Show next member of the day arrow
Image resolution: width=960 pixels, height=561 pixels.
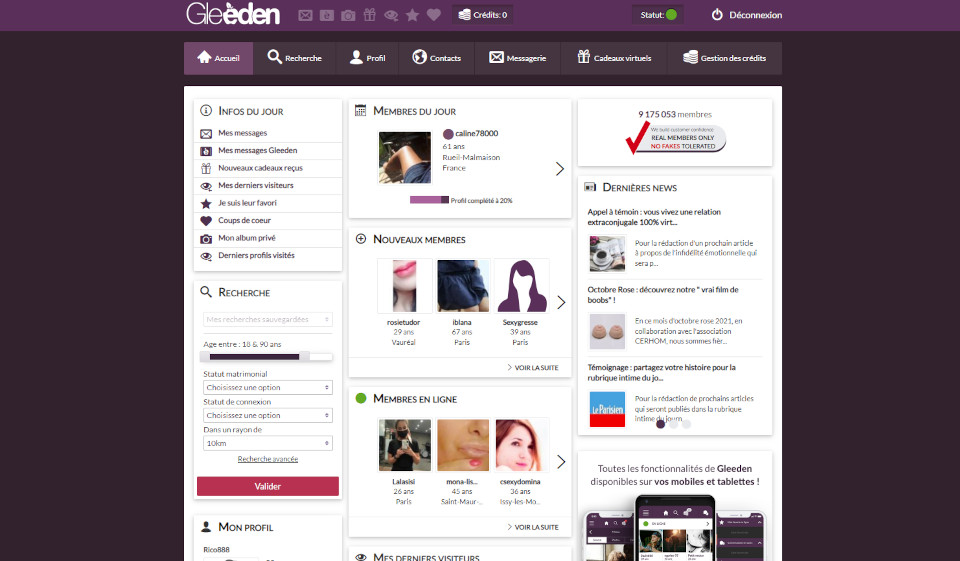point(560,169)
